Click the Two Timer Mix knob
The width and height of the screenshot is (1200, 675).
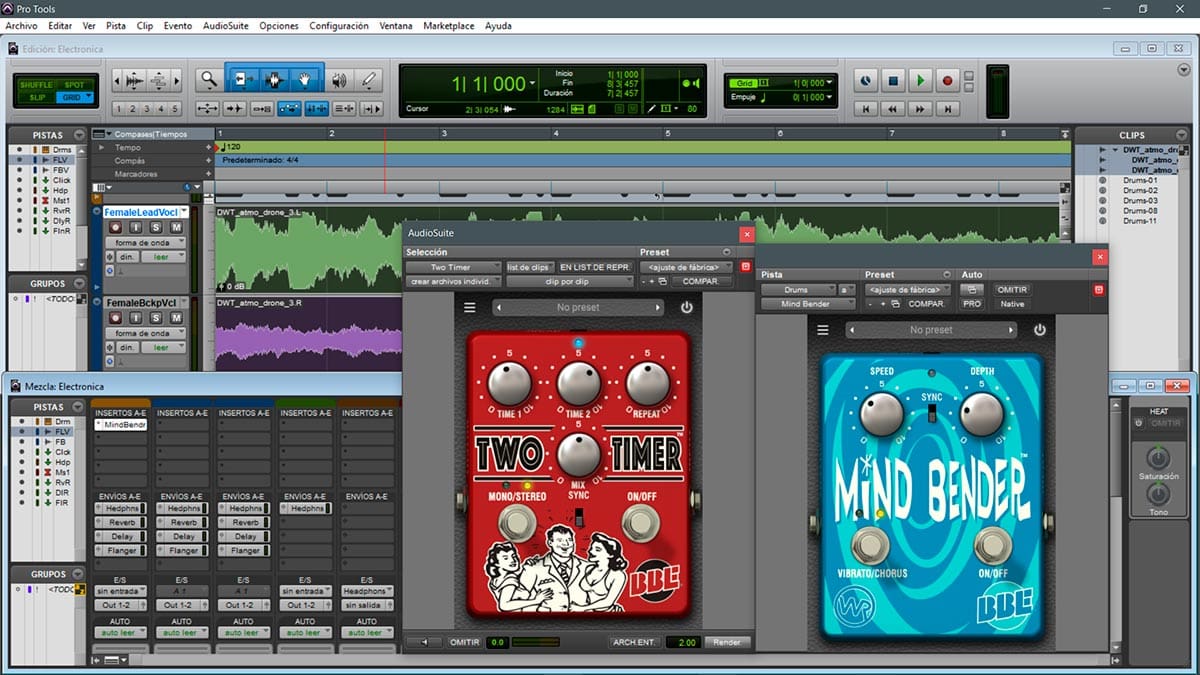click(578, 455)
